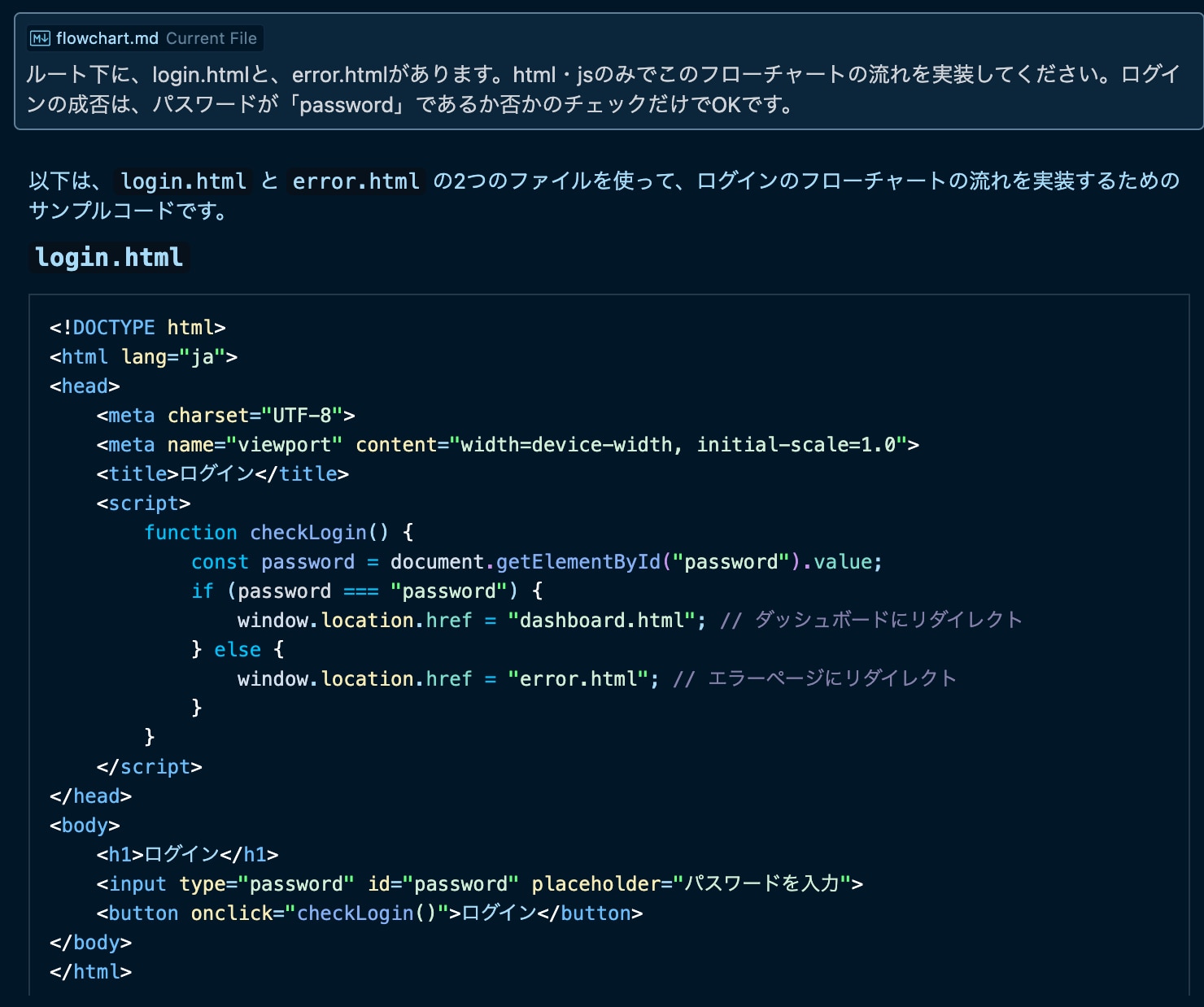Click the '<button onclick="checkLogin()"' code line
The image size is (1204, 1007).
pyautogui.click(x=370, y=913)
